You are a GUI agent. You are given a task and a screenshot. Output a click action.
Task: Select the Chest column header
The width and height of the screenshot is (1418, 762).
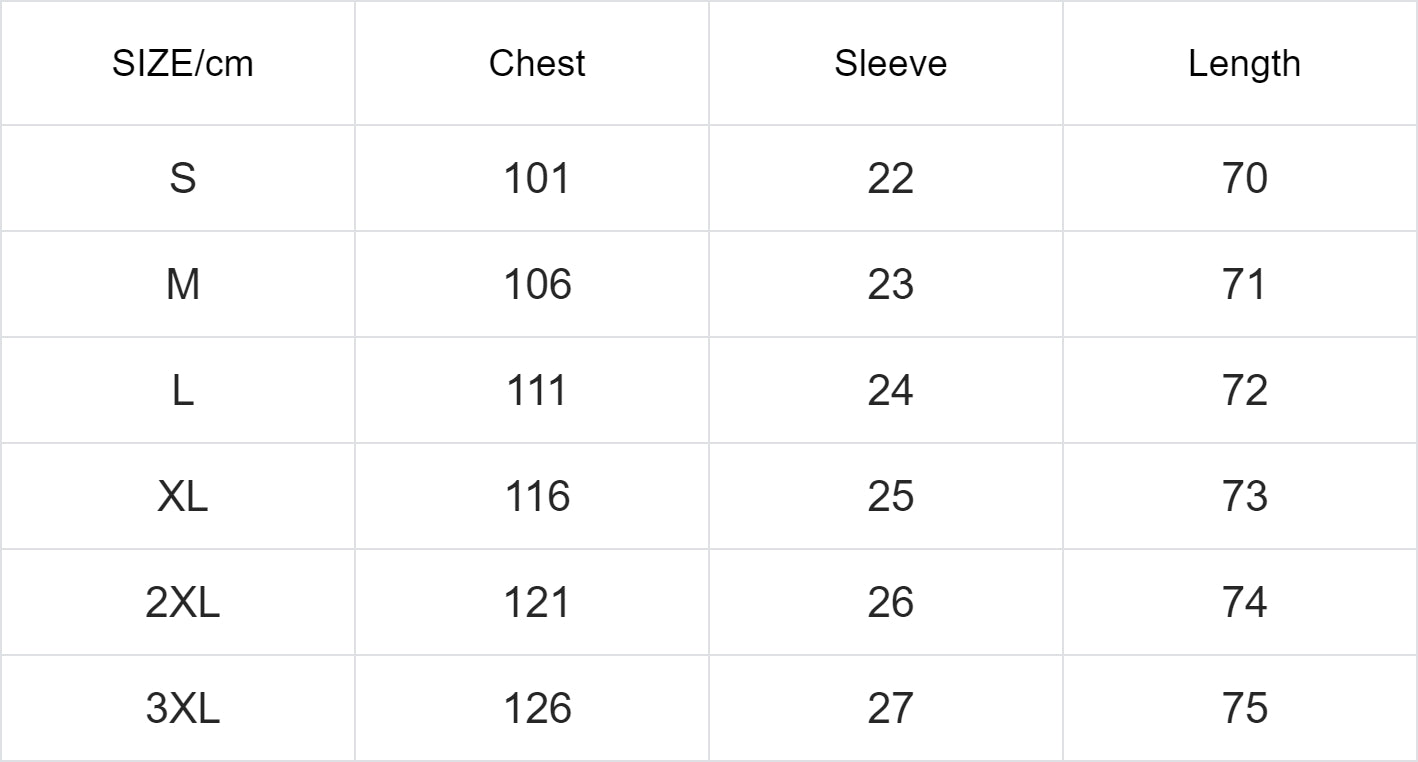537,64
